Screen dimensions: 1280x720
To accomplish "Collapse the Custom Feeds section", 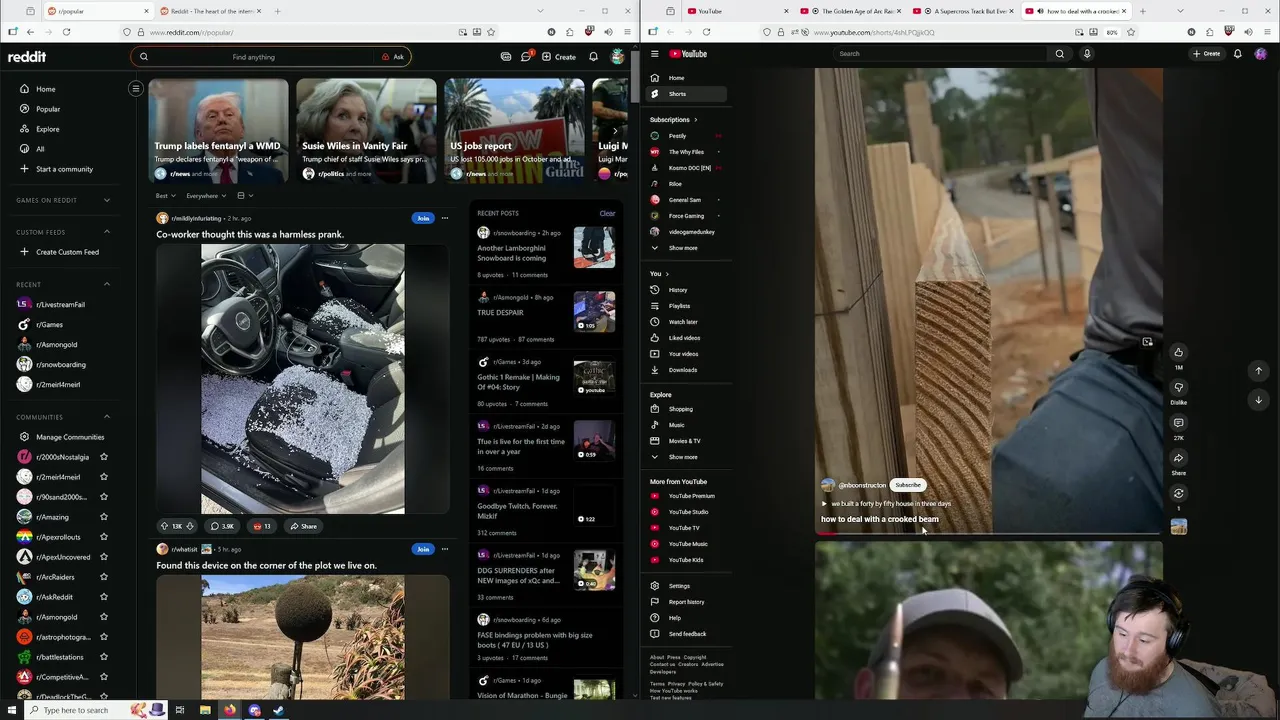I will coord(107,232).
